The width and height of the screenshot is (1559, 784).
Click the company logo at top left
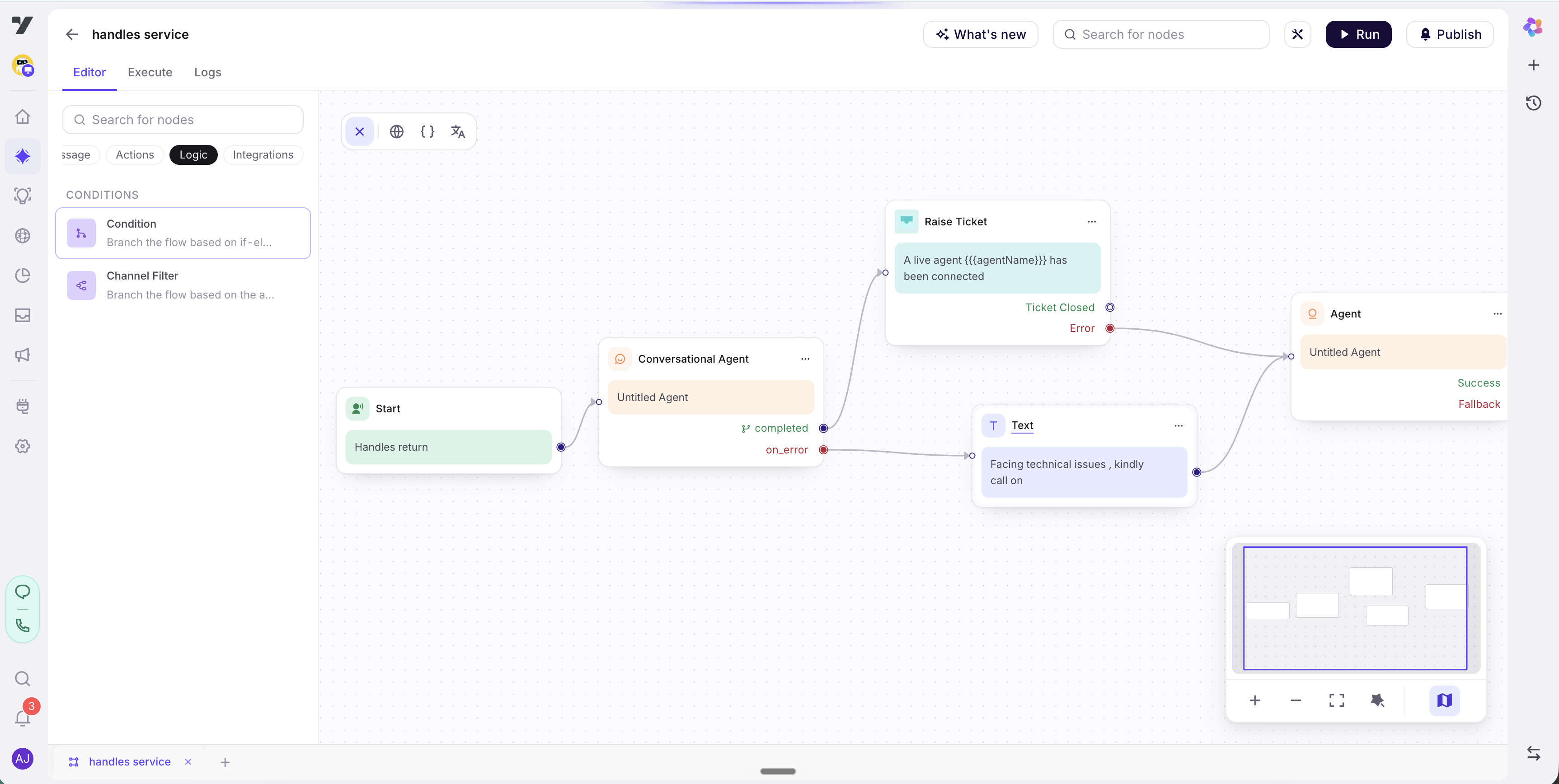(x=23, y=25)
